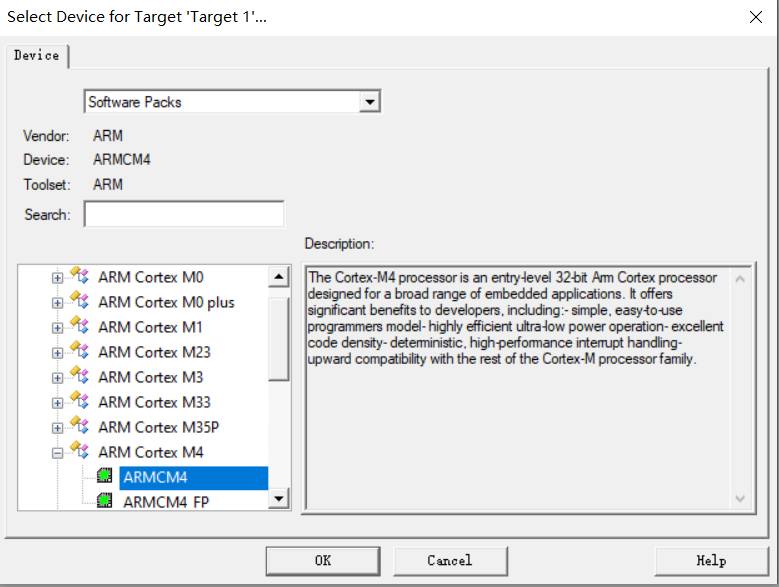Viewport: 779px width, 587px height.
Task: Select ARM Cortex M1 tree item
Action: (151, 327)
